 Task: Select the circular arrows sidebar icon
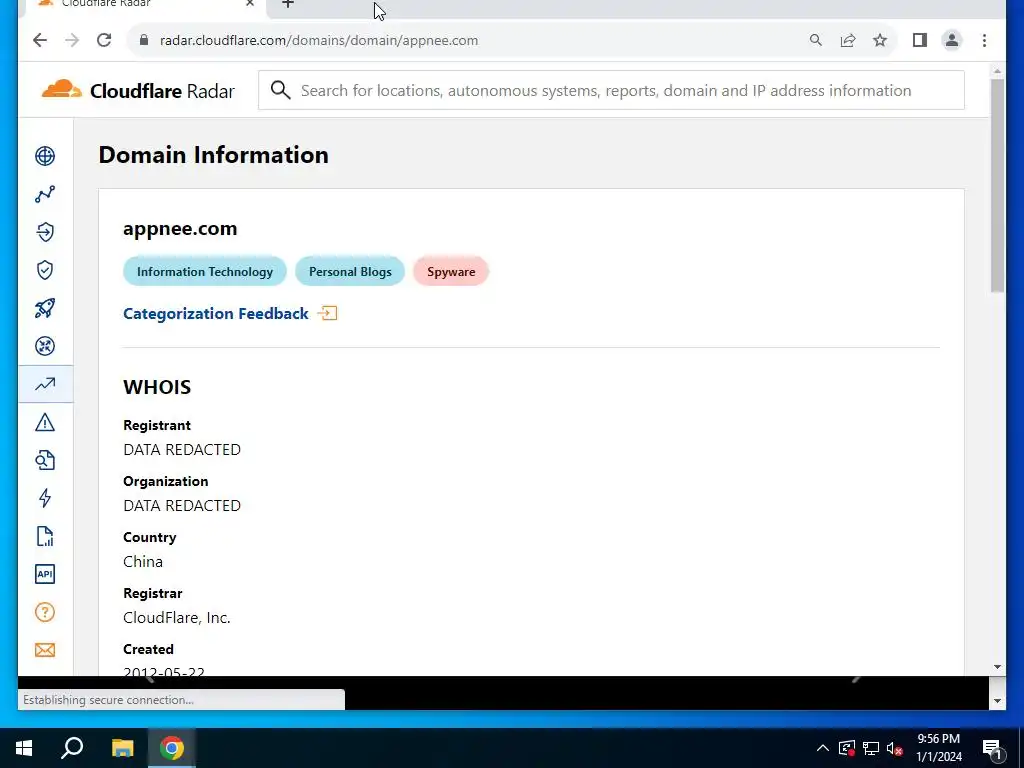[45, 346]
